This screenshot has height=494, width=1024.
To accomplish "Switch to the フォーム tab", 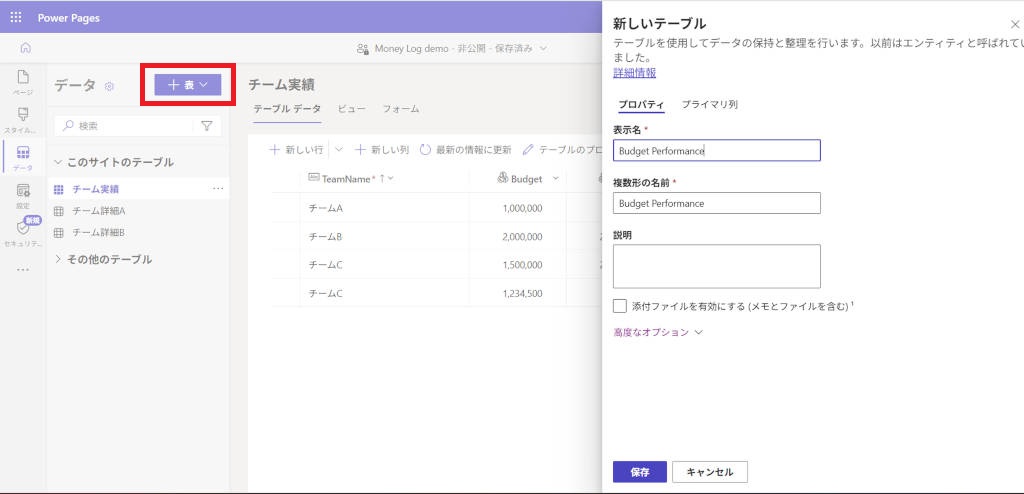I will [x=401, y=109].
